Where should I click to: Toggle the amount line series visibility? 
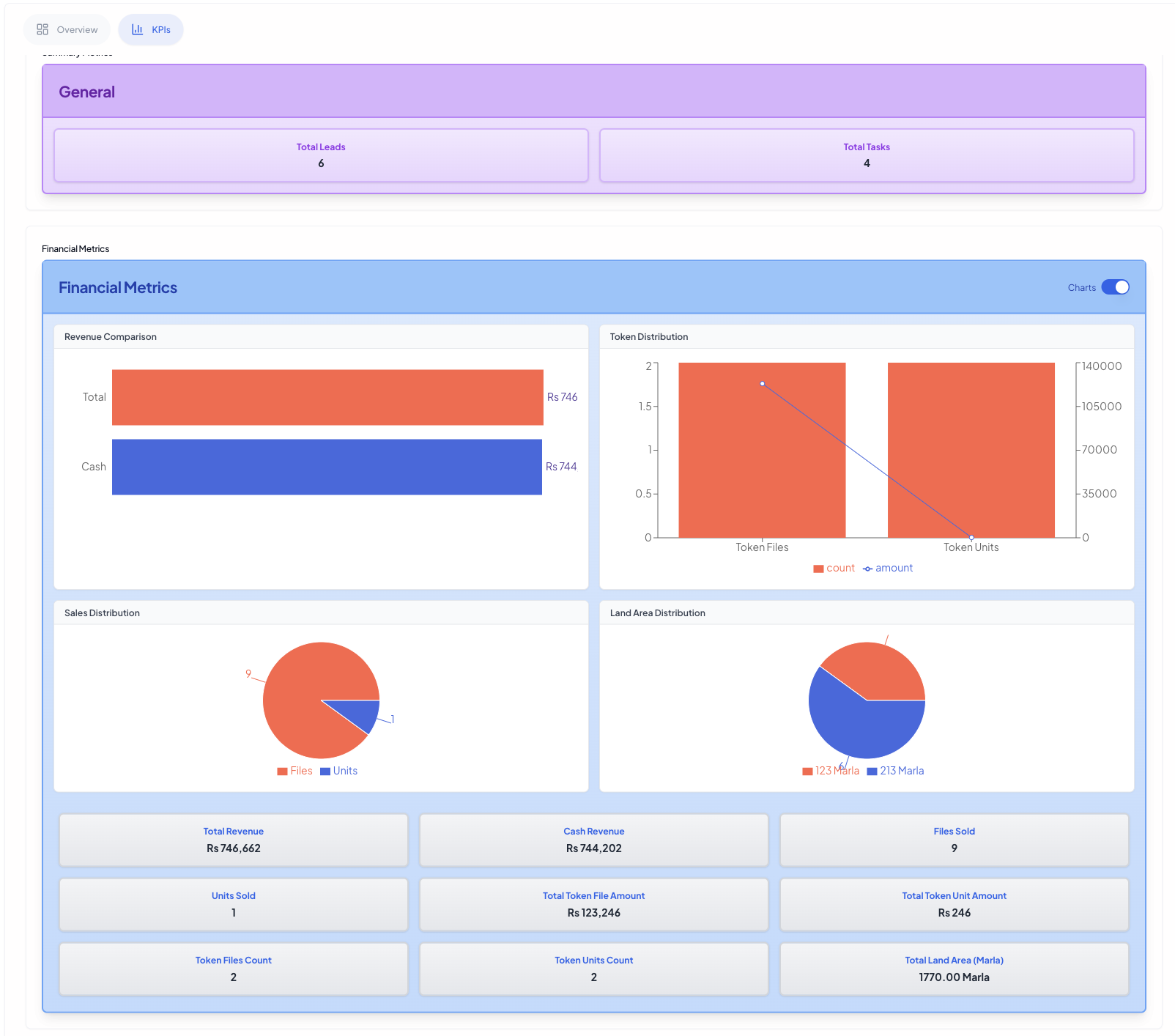coord(889,568)
